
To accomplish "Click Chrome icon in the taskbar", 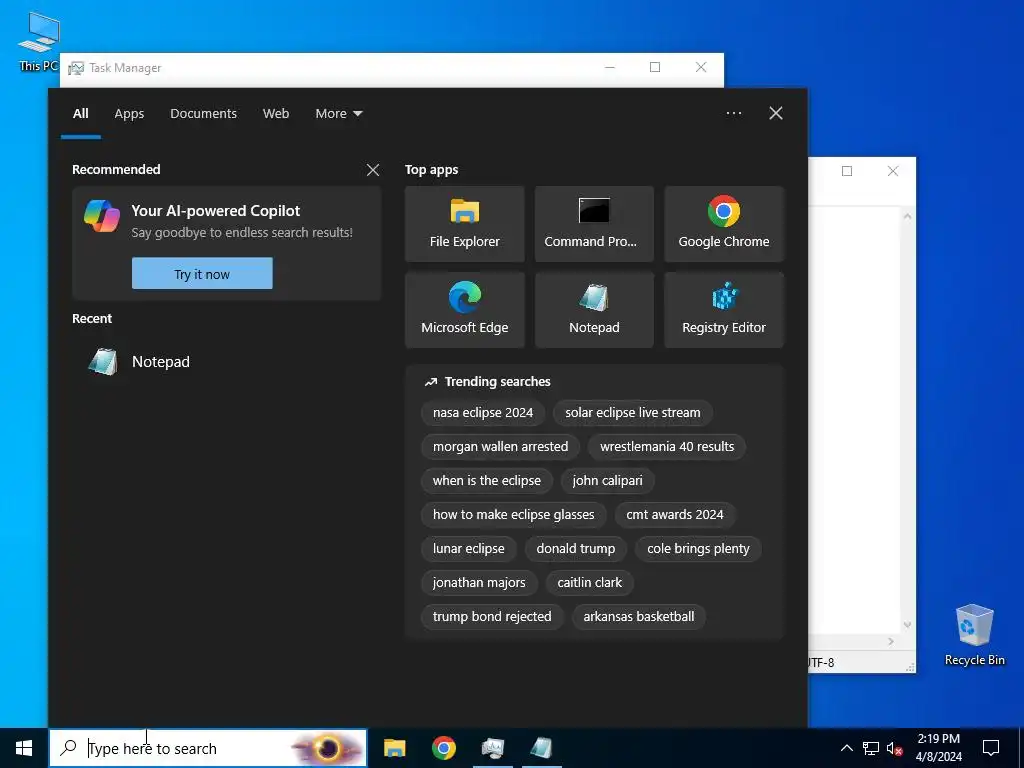I will point(443,748).
